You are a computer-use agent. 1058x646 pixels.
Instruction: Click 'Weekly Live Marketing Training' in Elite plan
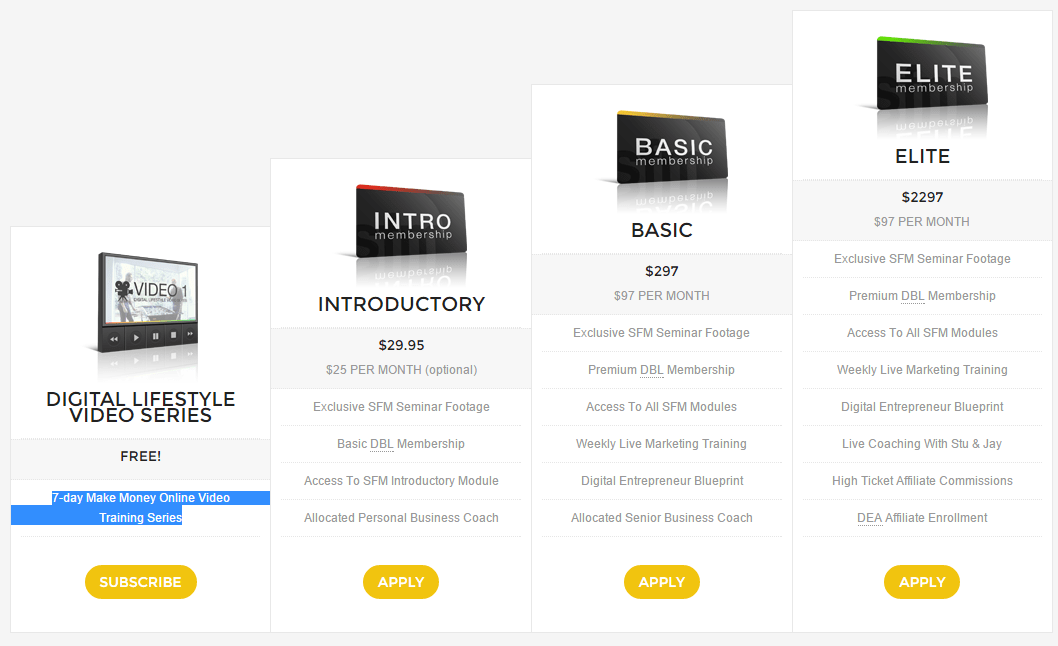922,370
